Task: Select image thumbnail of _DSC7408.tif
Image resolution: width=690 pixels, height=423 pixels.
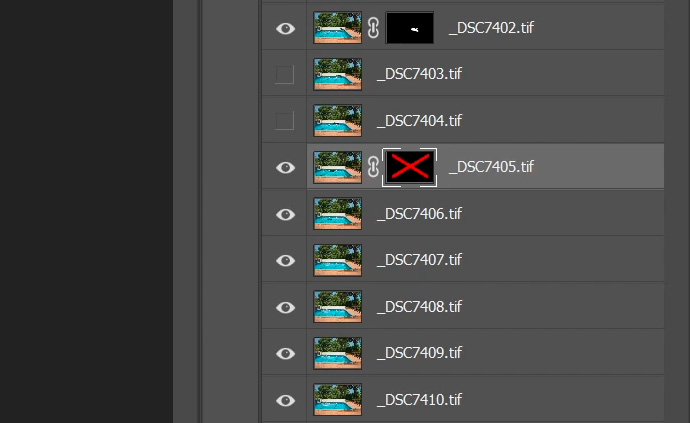Action: click(338, 307)
